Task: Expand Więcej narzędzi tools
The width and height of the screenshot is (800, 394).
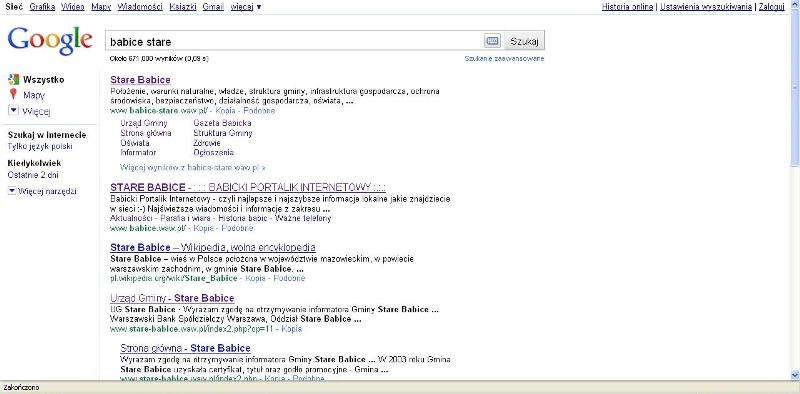Action: click(42, 191)
